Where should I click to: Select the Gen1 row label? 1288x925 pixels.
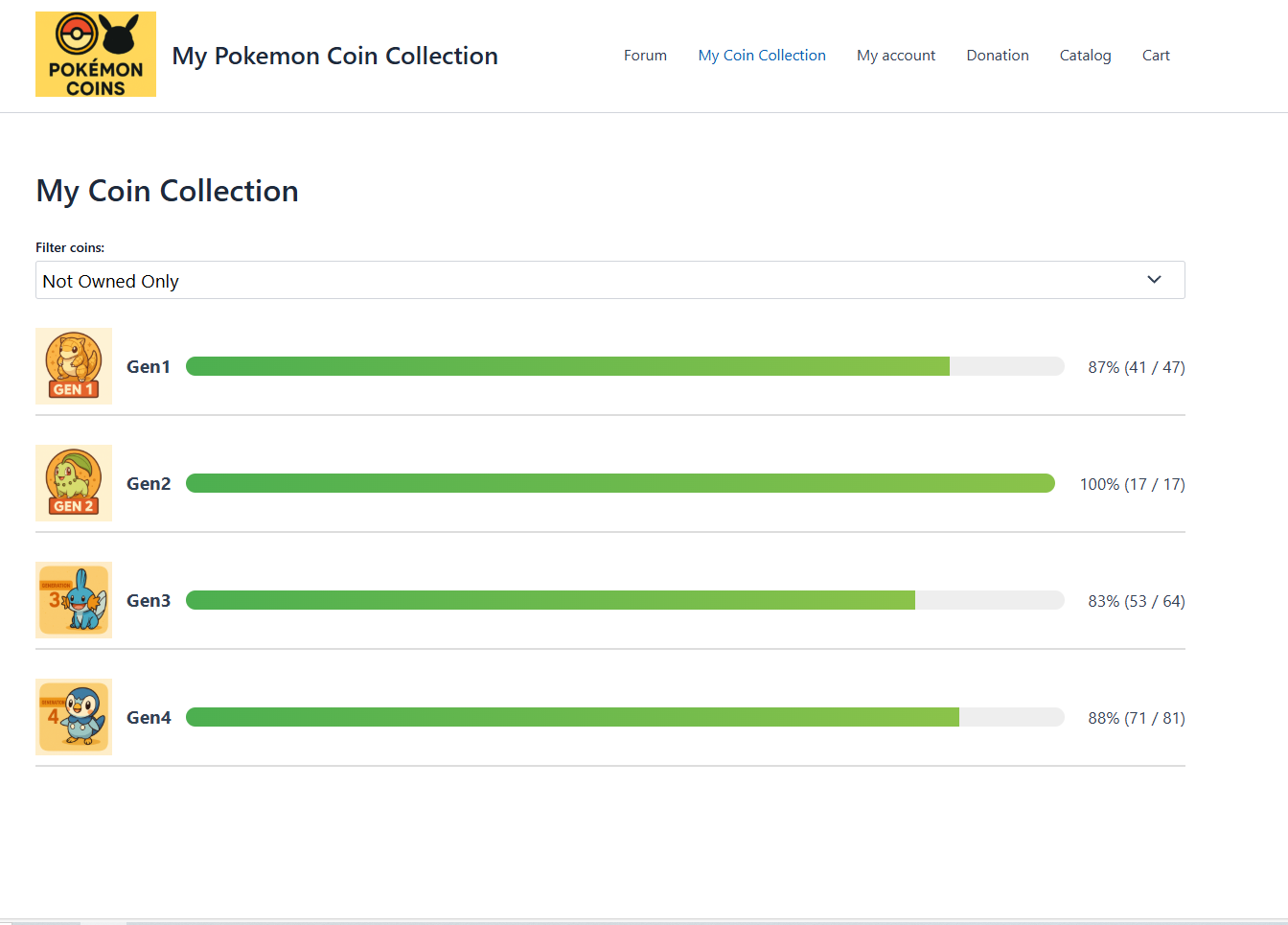[149, 366]
